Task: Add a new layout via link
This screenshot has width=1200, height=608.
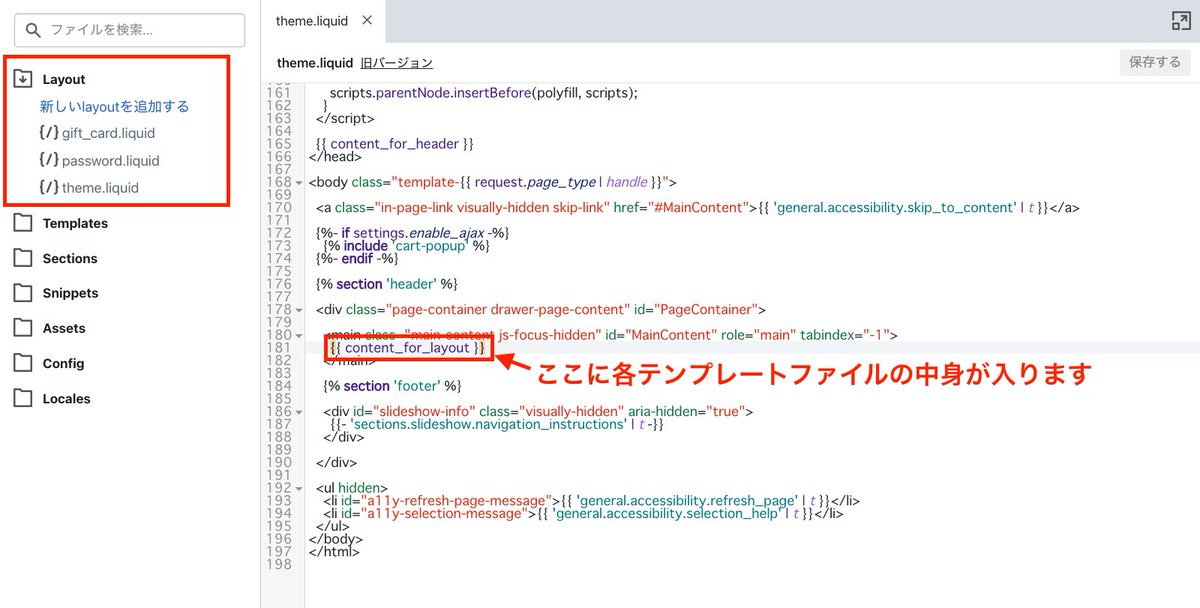Action: point(114,106)
